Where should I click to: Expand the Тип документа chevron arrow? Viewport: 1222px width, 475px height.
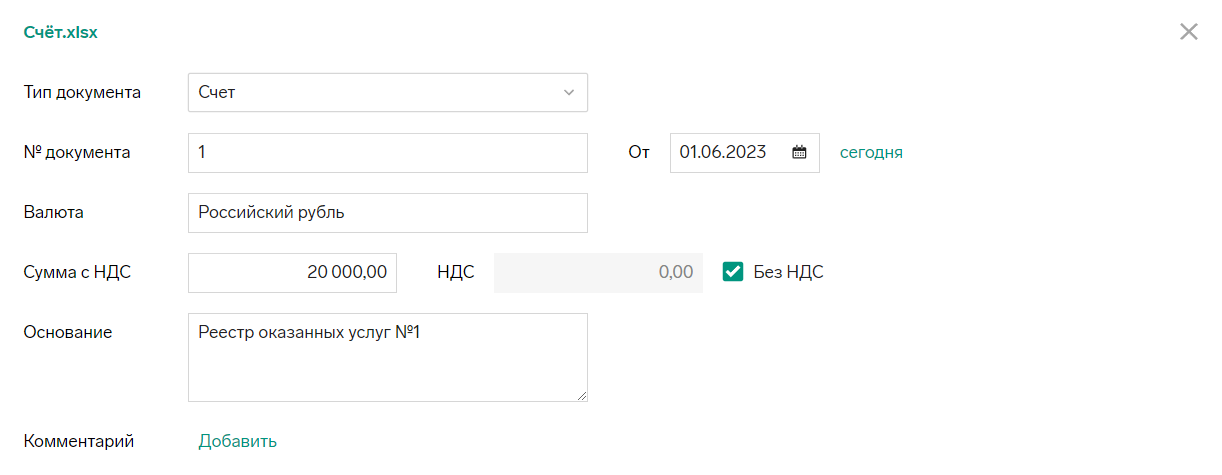click(569, 93)
